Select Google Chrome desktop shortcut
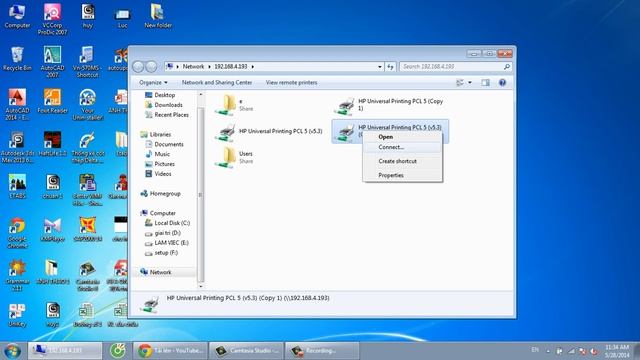Screen dimensions: 640x360 click(17, 233)
